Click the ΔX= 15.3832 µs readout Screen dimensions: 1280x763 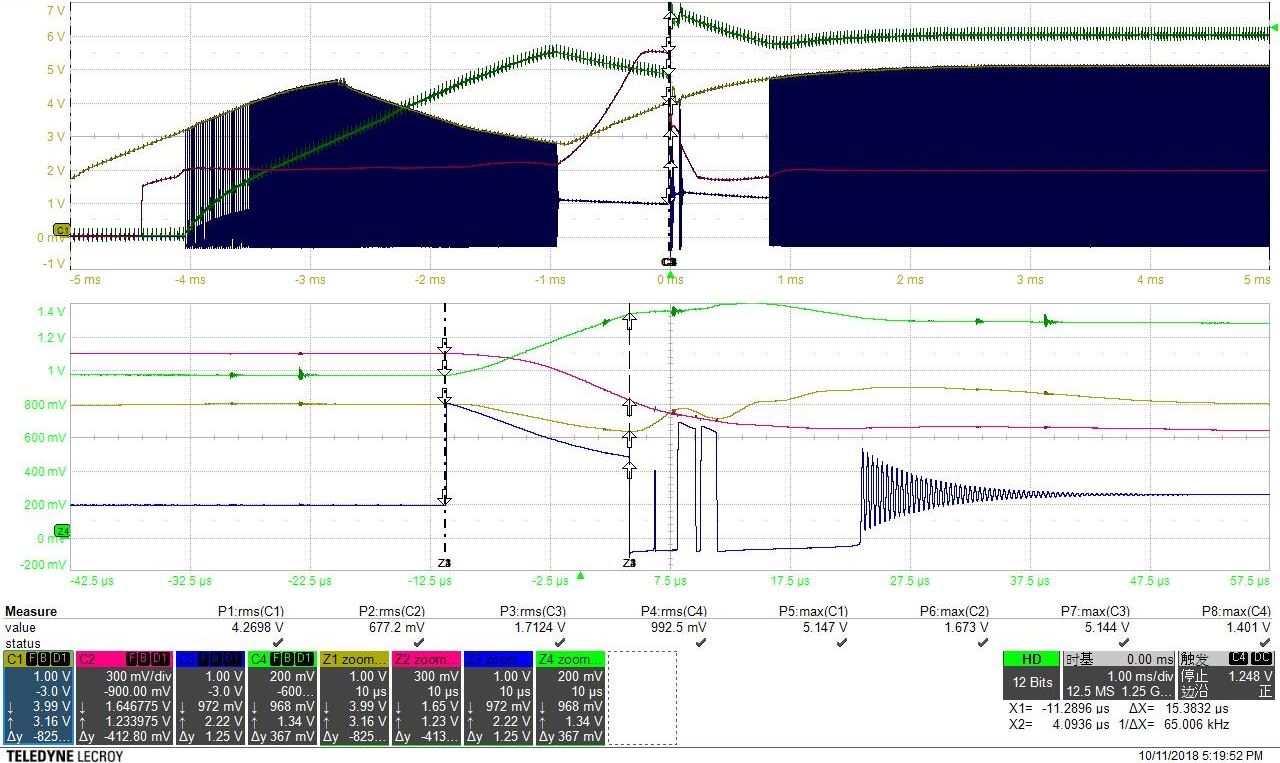[x=1178, y=708]
